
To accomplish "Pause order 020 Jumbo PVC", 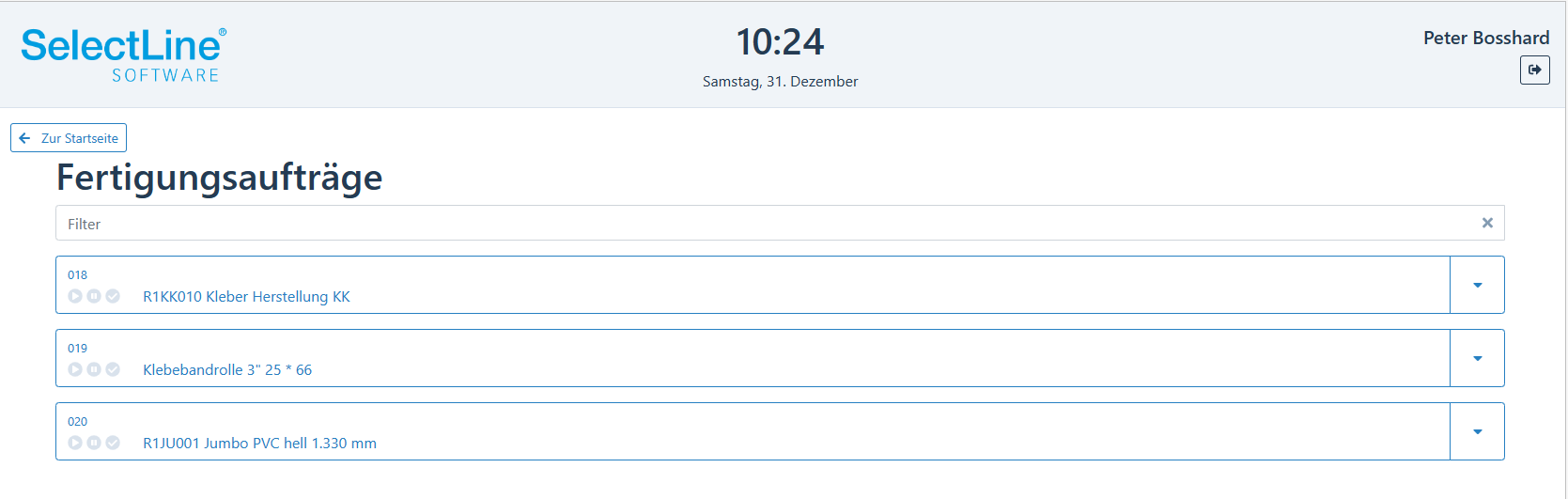I will pyautogui.click(x=94, y=443).
